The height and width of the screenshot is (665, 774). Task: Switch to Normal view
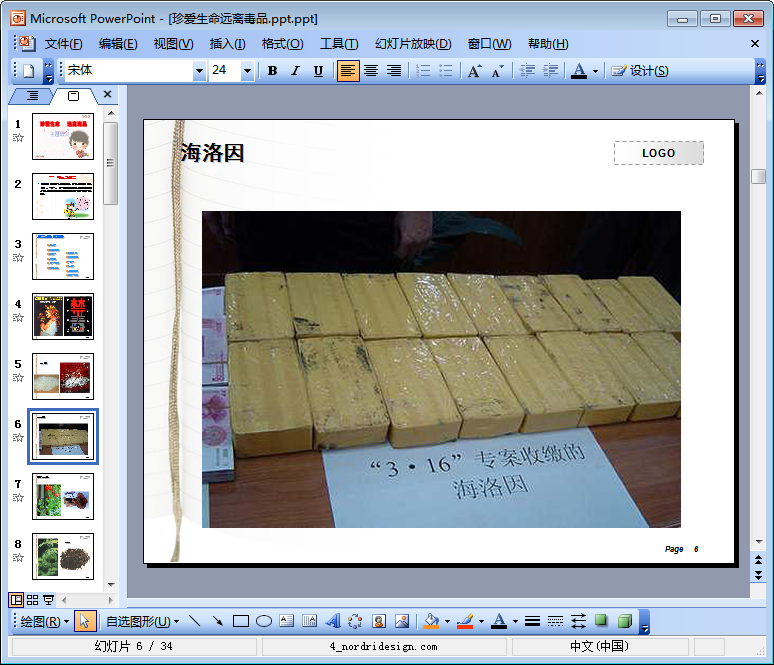(16, 600)
